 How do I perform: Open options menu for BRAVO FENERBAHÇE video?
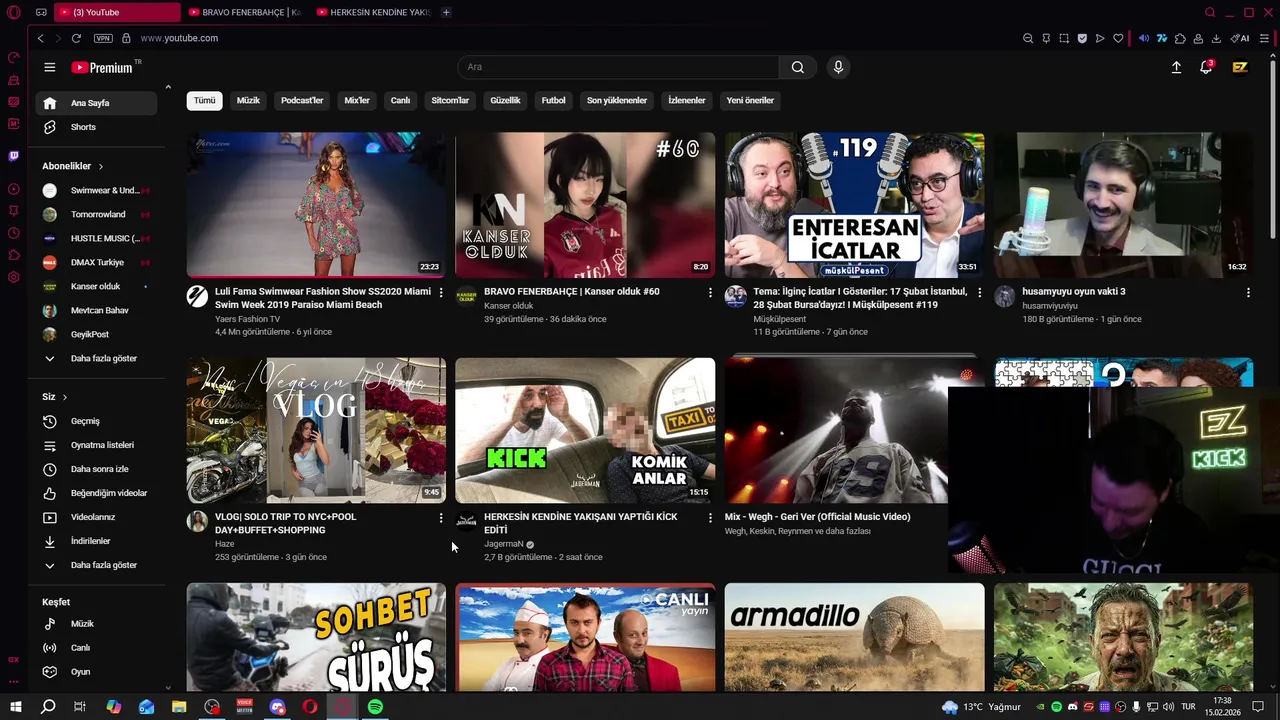(711, 292)
